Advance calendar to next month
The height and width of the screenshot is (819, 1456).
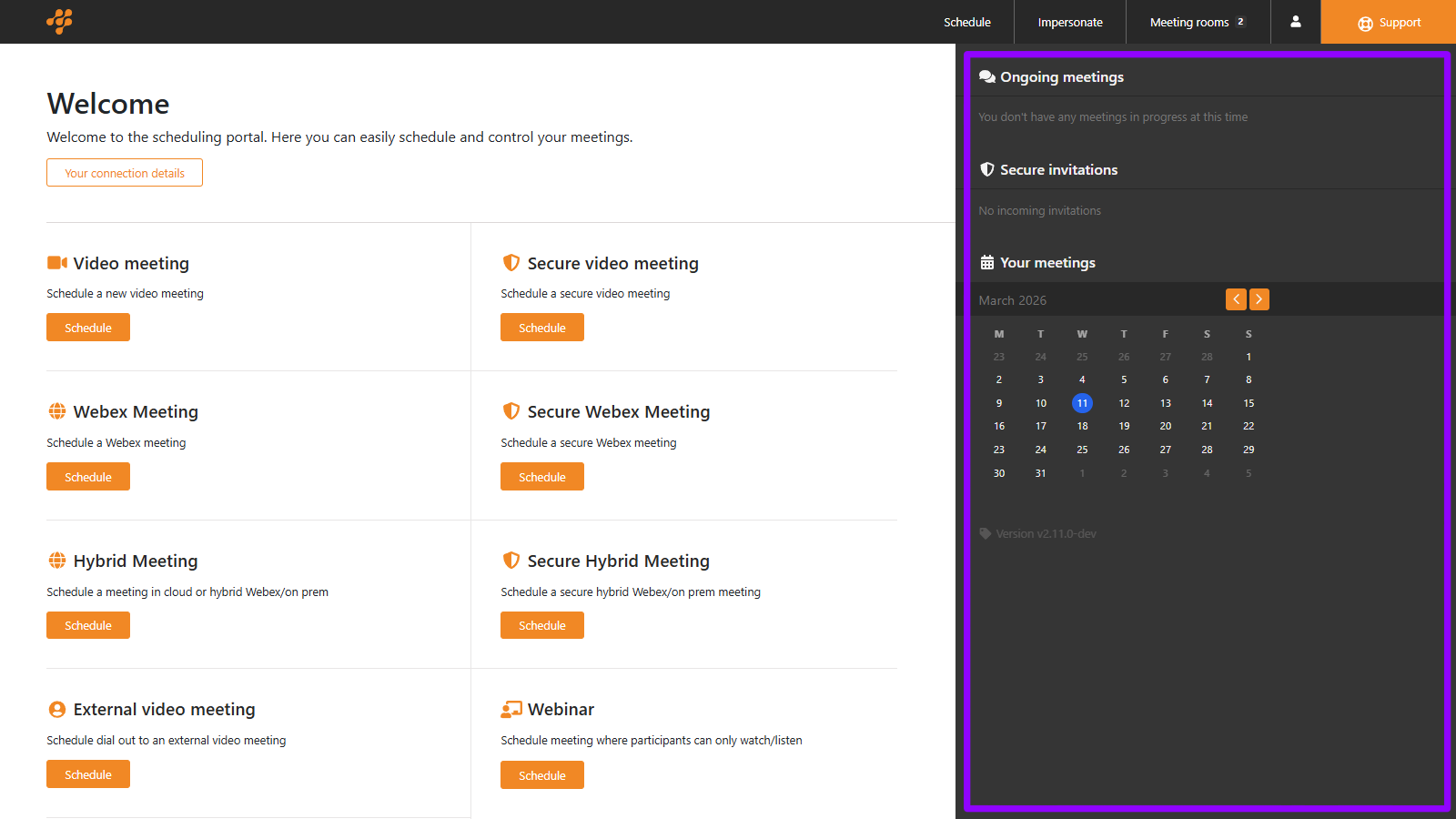tap(1259, 299)
